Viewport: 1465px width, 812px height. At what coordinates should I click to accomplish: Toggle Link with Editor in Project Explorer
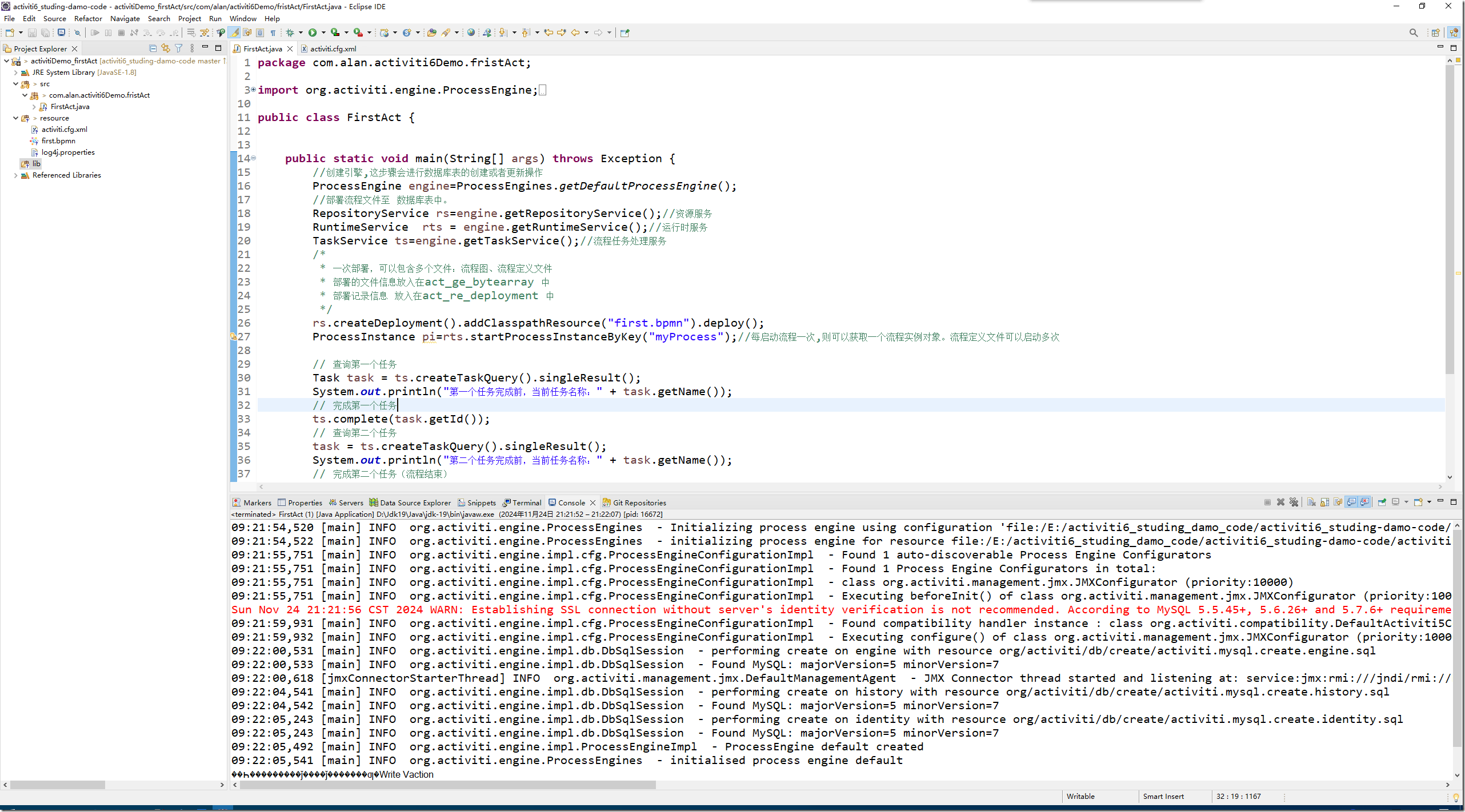coord(166,49)
